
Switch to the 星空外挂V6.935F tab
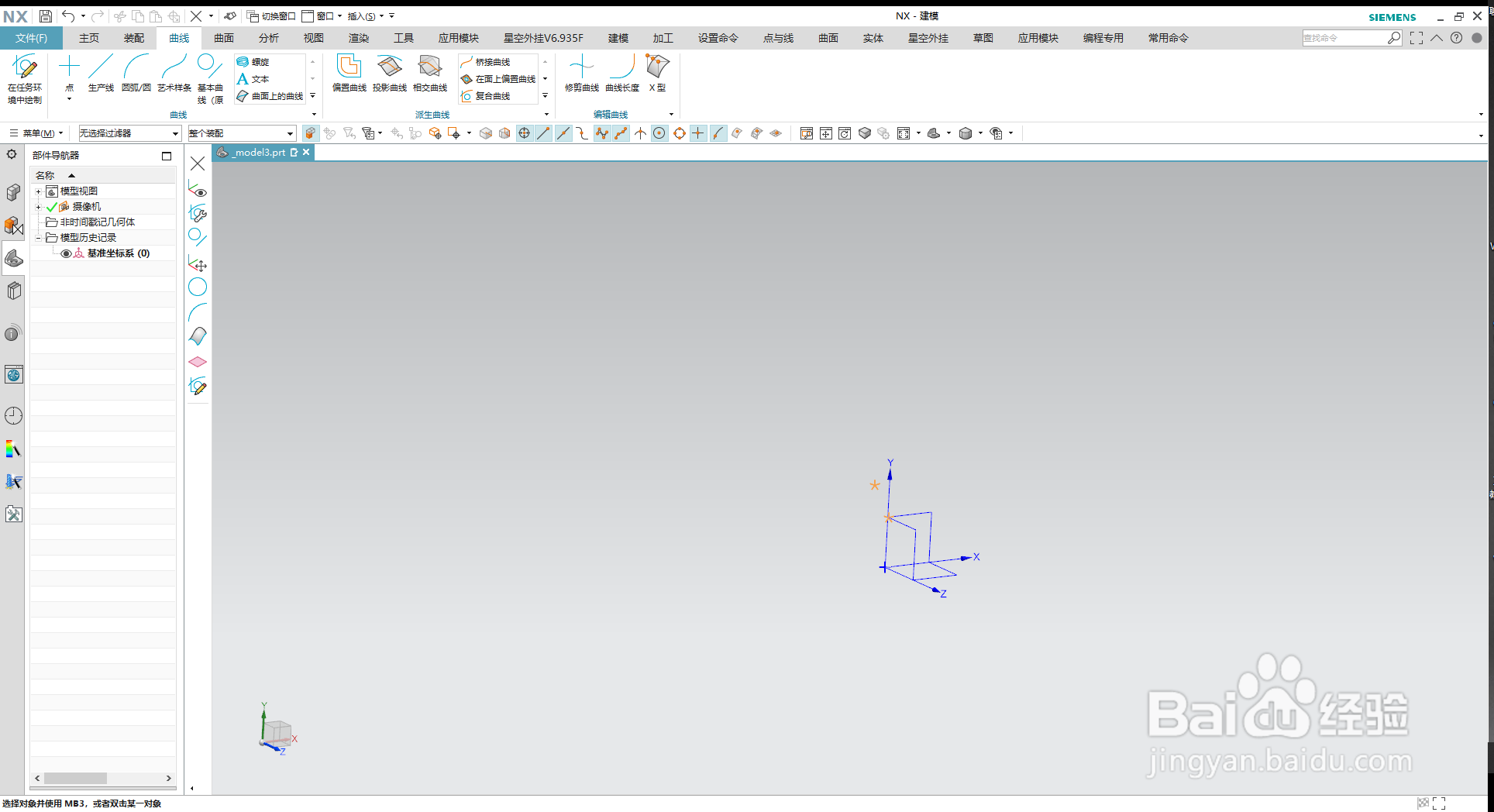tap(543, 38)
